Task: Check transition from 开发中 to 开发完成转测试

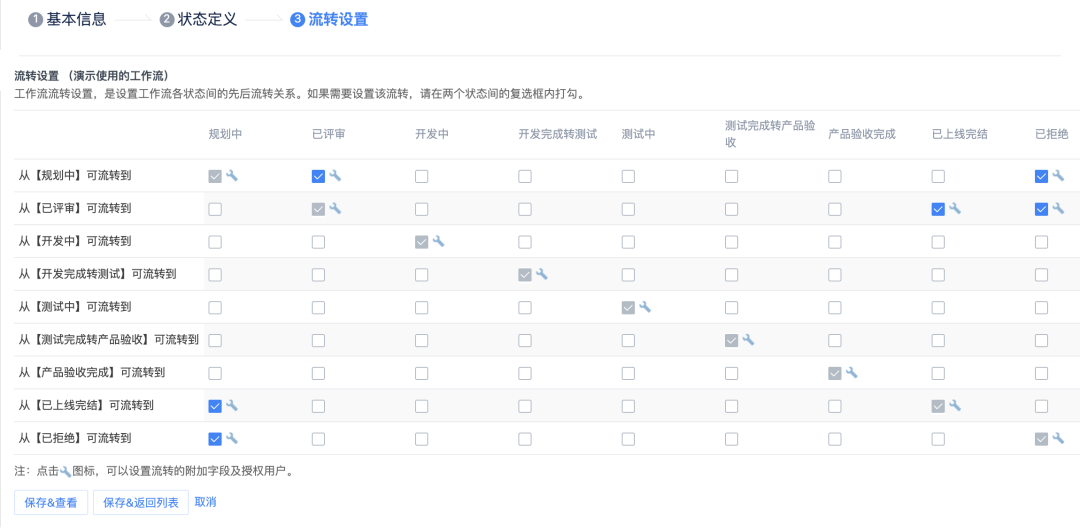Action: coord(525,242)
